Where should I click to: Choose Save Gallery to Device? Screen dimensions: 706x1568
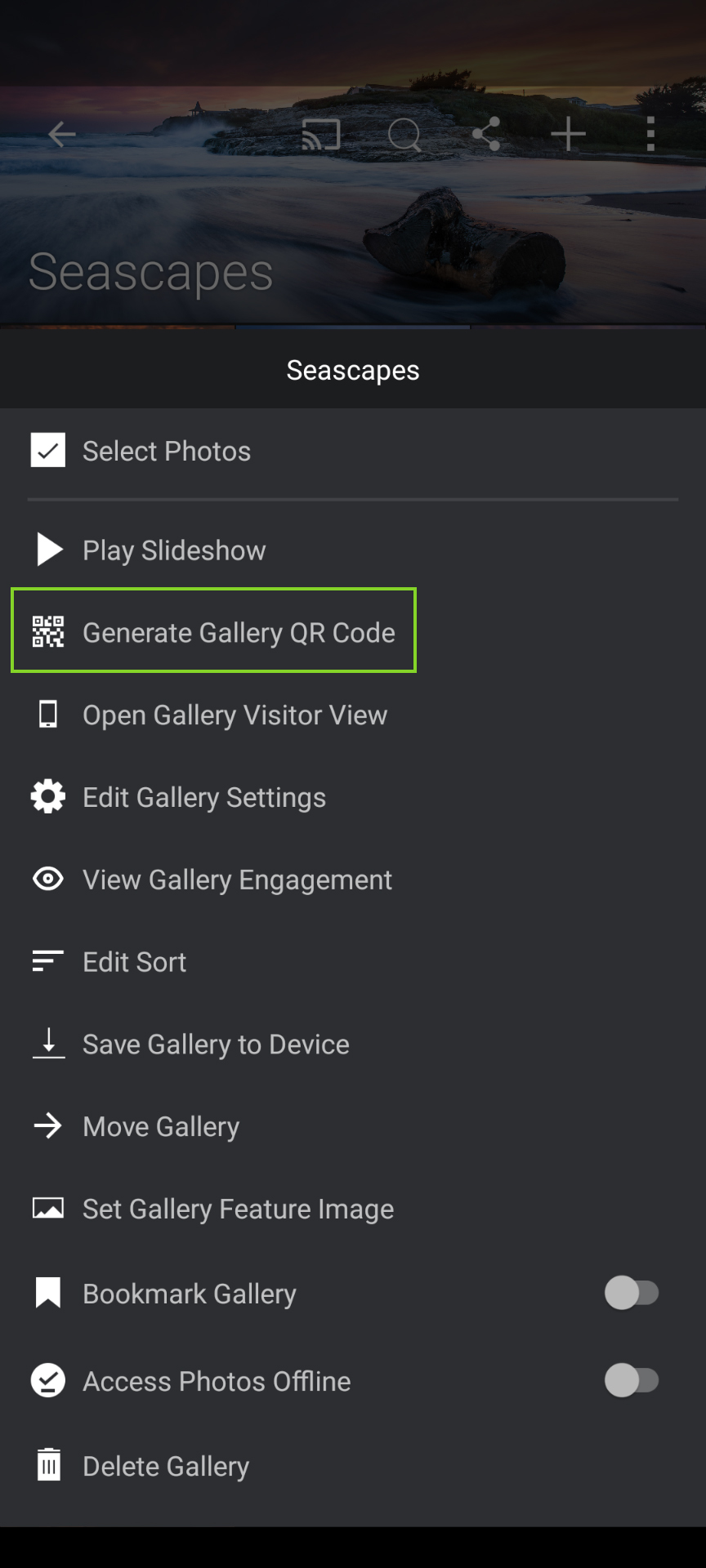click(353, 1045)
